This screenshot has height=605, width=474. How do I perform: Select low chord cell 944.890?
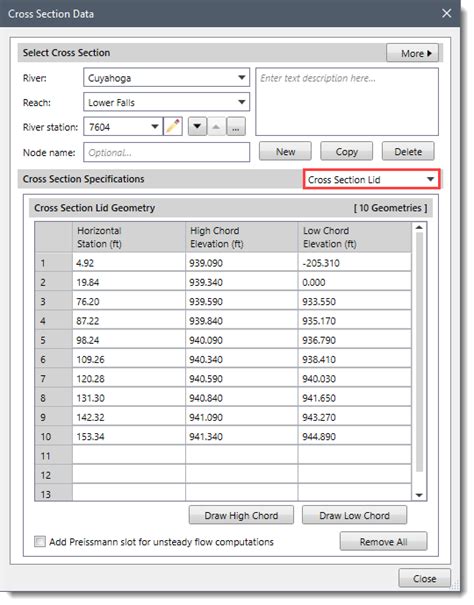pyautogui.click(x=354, y=436)
